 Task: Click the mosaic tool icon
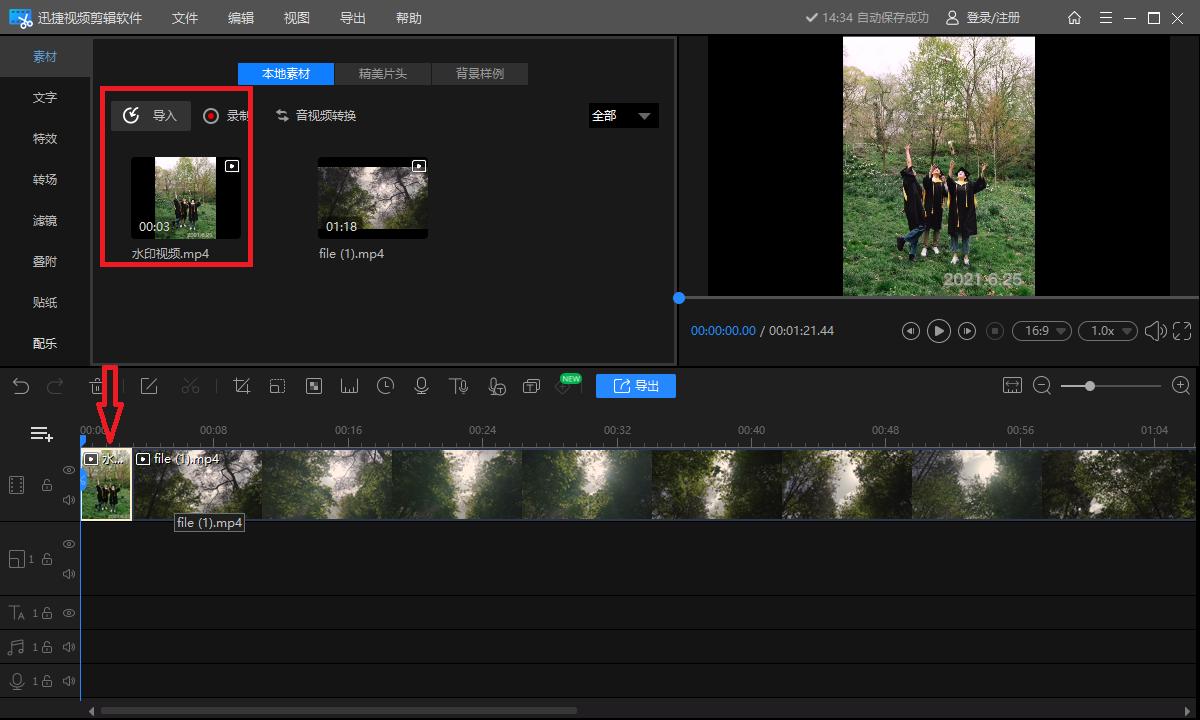click(314, 386)
